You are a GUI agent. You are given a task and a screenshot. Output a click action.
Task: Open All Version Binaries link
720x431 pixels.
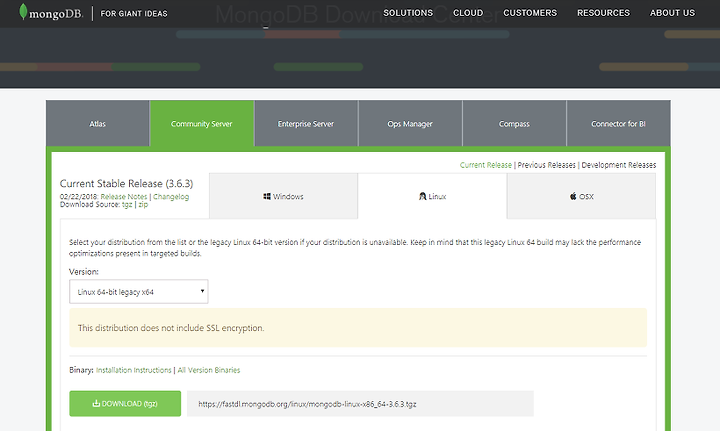(x=209, y=370)
